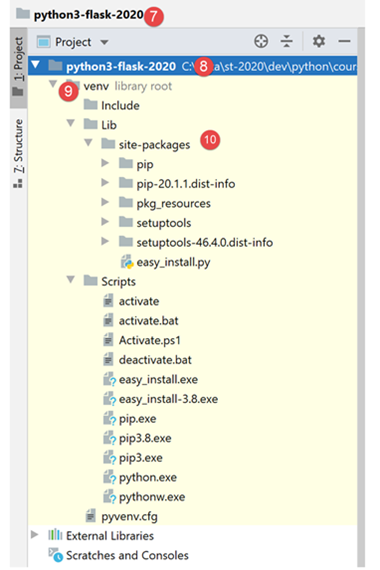
Task: Select the activate.bat file name
Action: (149, 321)
